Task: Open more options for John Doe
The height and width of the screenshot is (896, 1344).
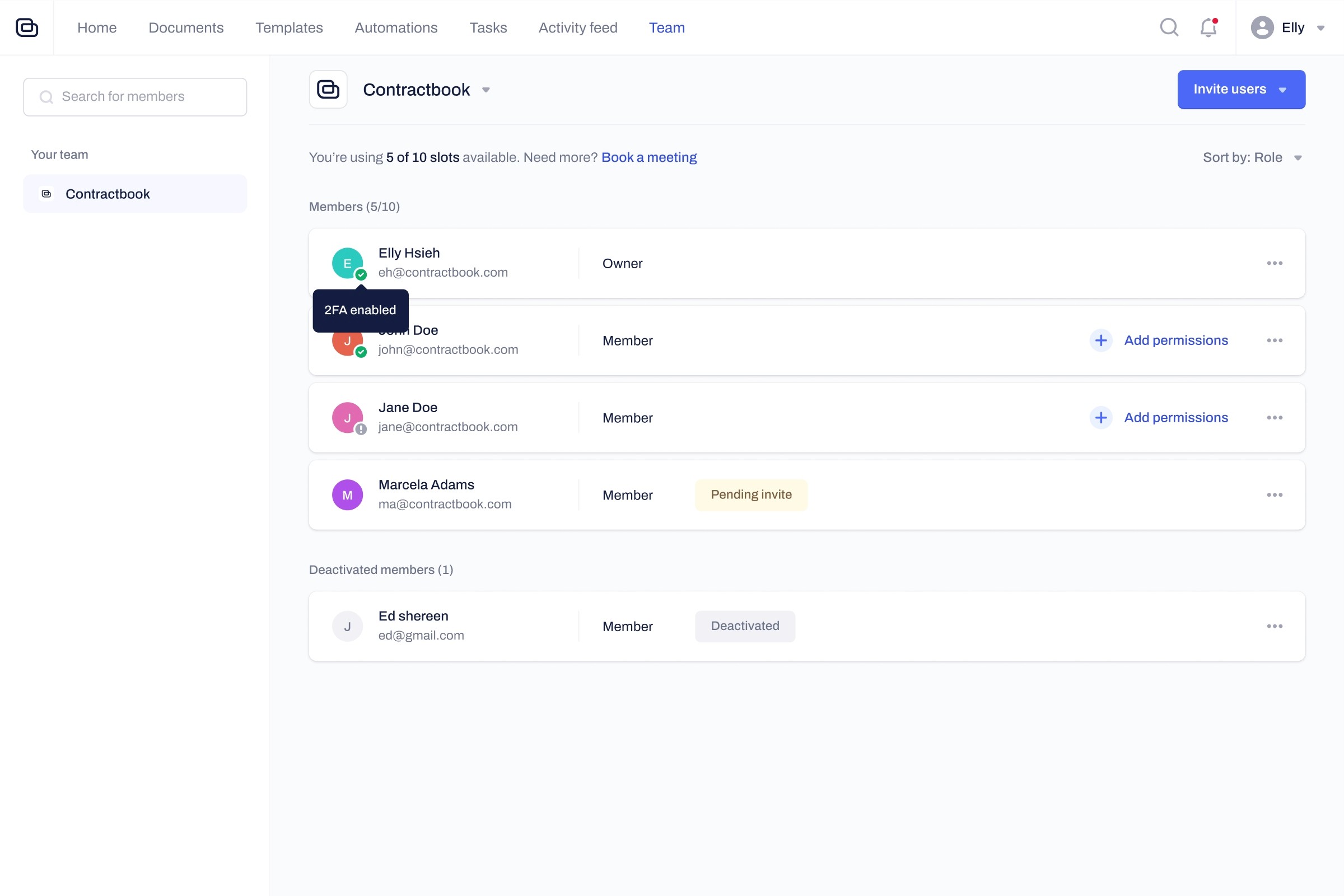Action: (1275, 340)
